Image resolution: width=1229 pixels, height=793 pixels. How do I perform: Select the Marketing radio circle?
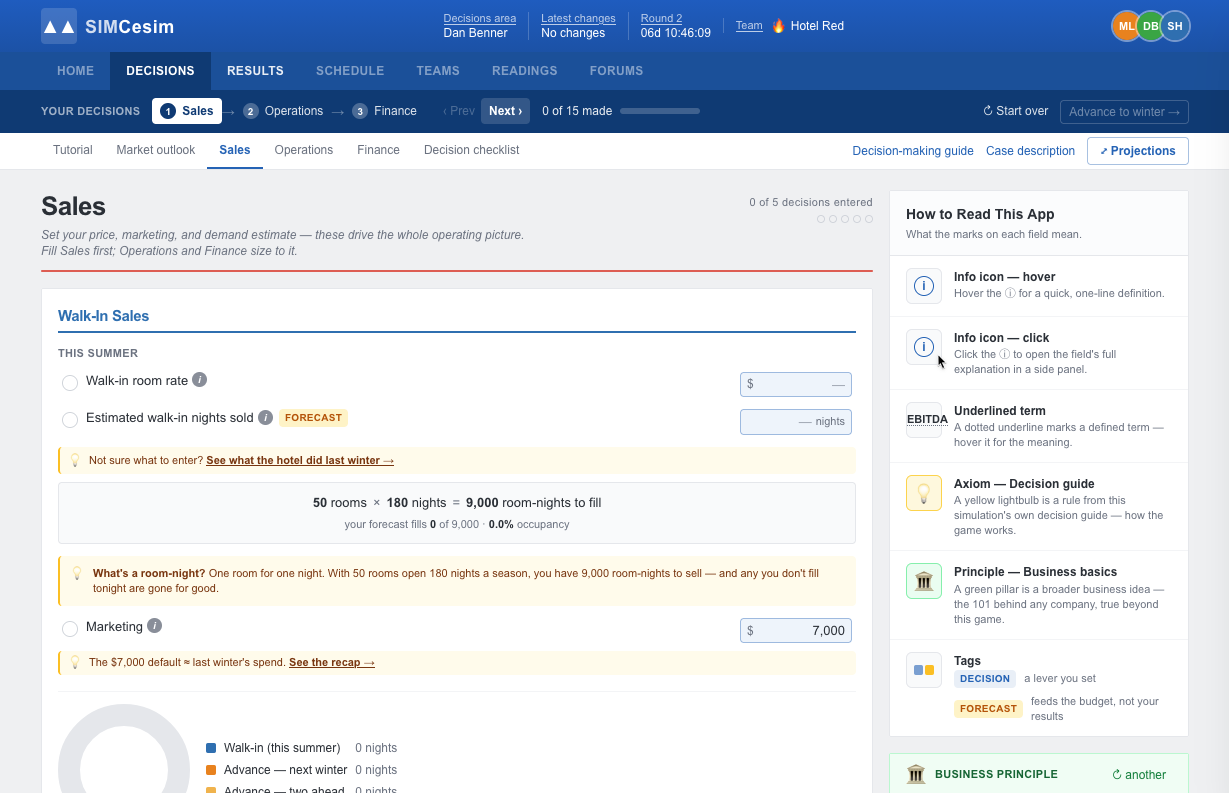70,629
